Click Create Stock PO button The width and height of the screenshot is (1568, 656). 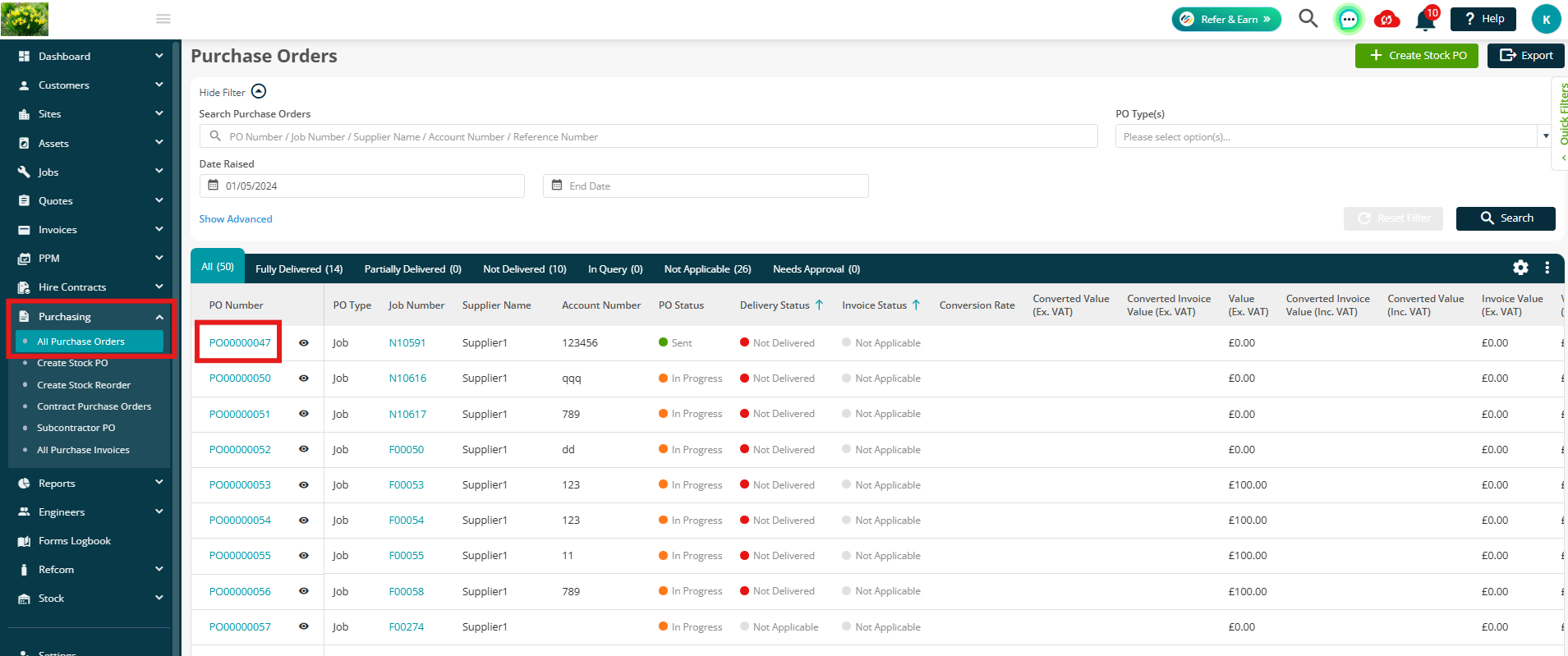[1417, 55]
